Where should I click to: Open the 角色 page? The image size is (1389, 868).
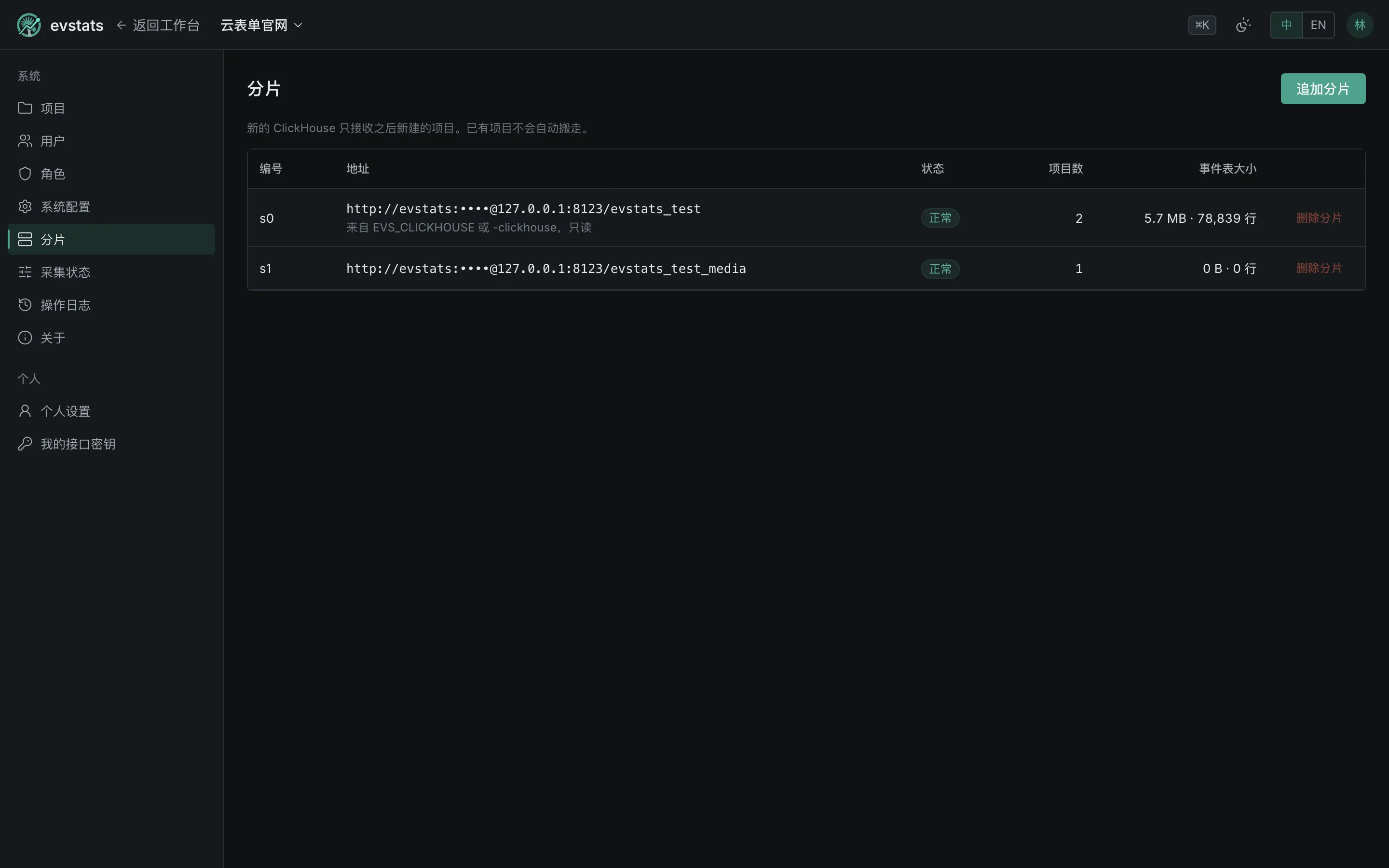(x=111, y=174)
